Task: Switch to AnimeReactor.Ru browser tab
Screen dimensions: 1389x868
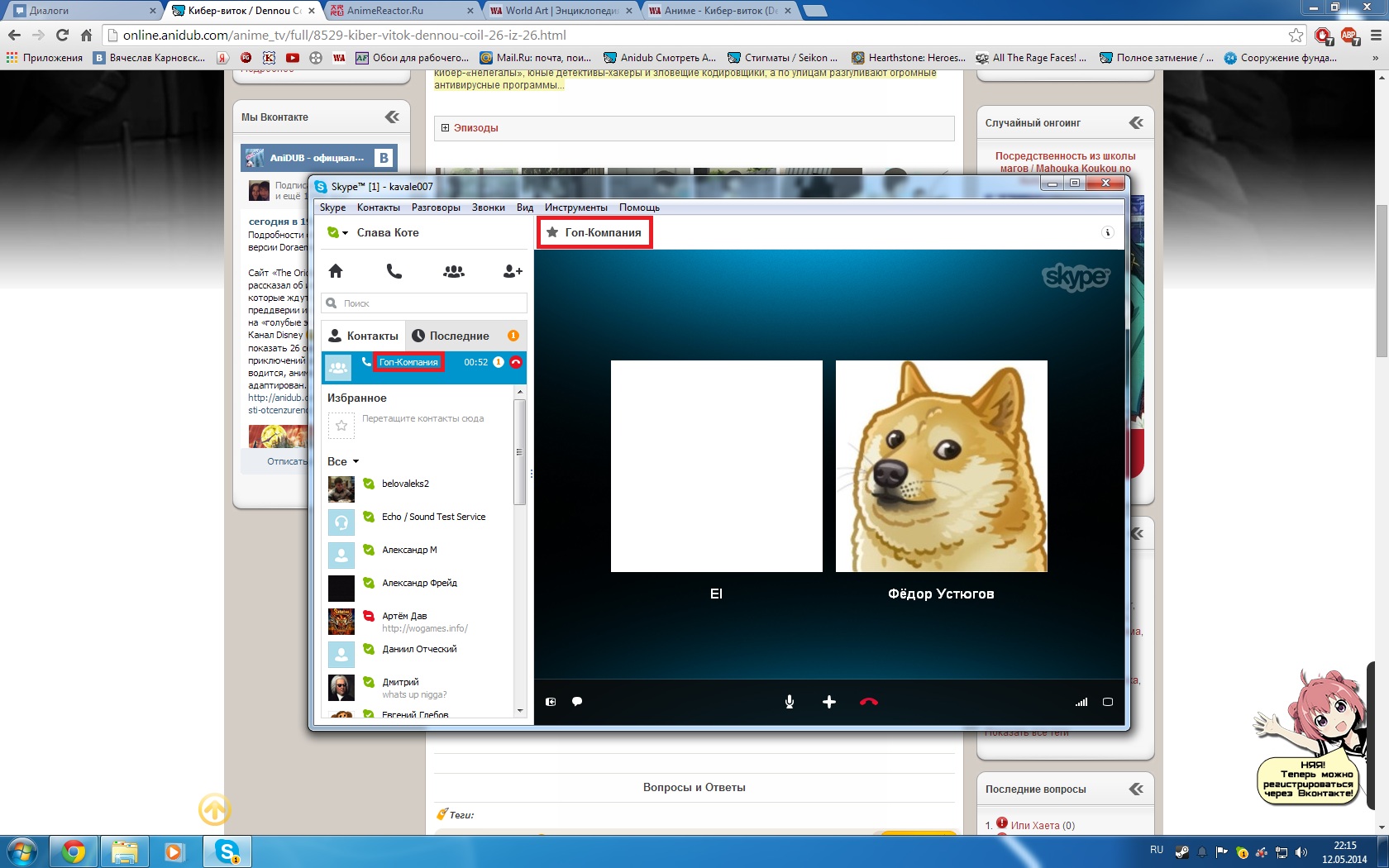Action: pyautogui.click(x=400, y=11)
